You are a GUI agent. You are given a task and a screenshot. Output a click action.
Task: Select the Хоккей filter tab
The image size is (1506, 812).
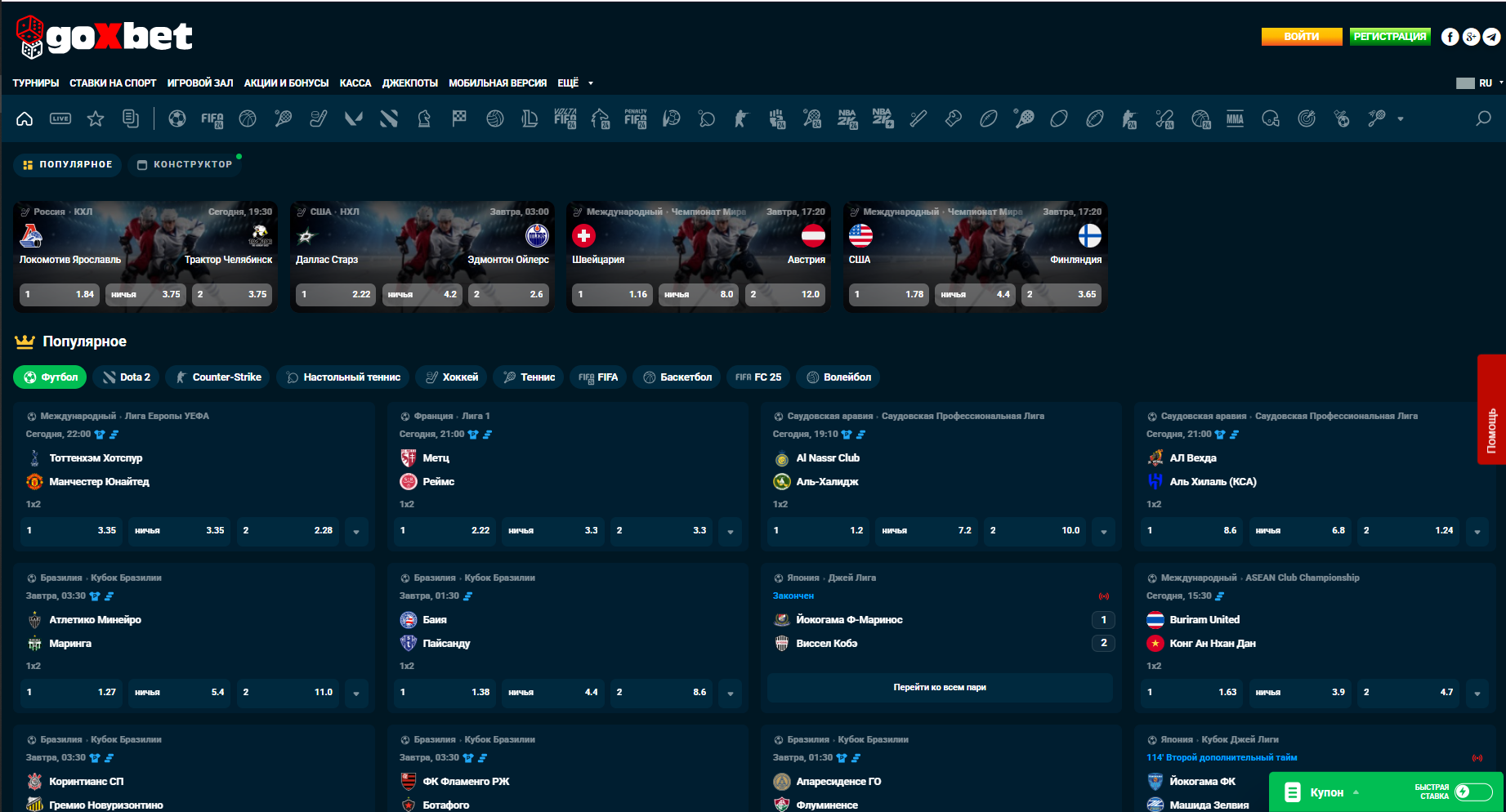(452, 377)
